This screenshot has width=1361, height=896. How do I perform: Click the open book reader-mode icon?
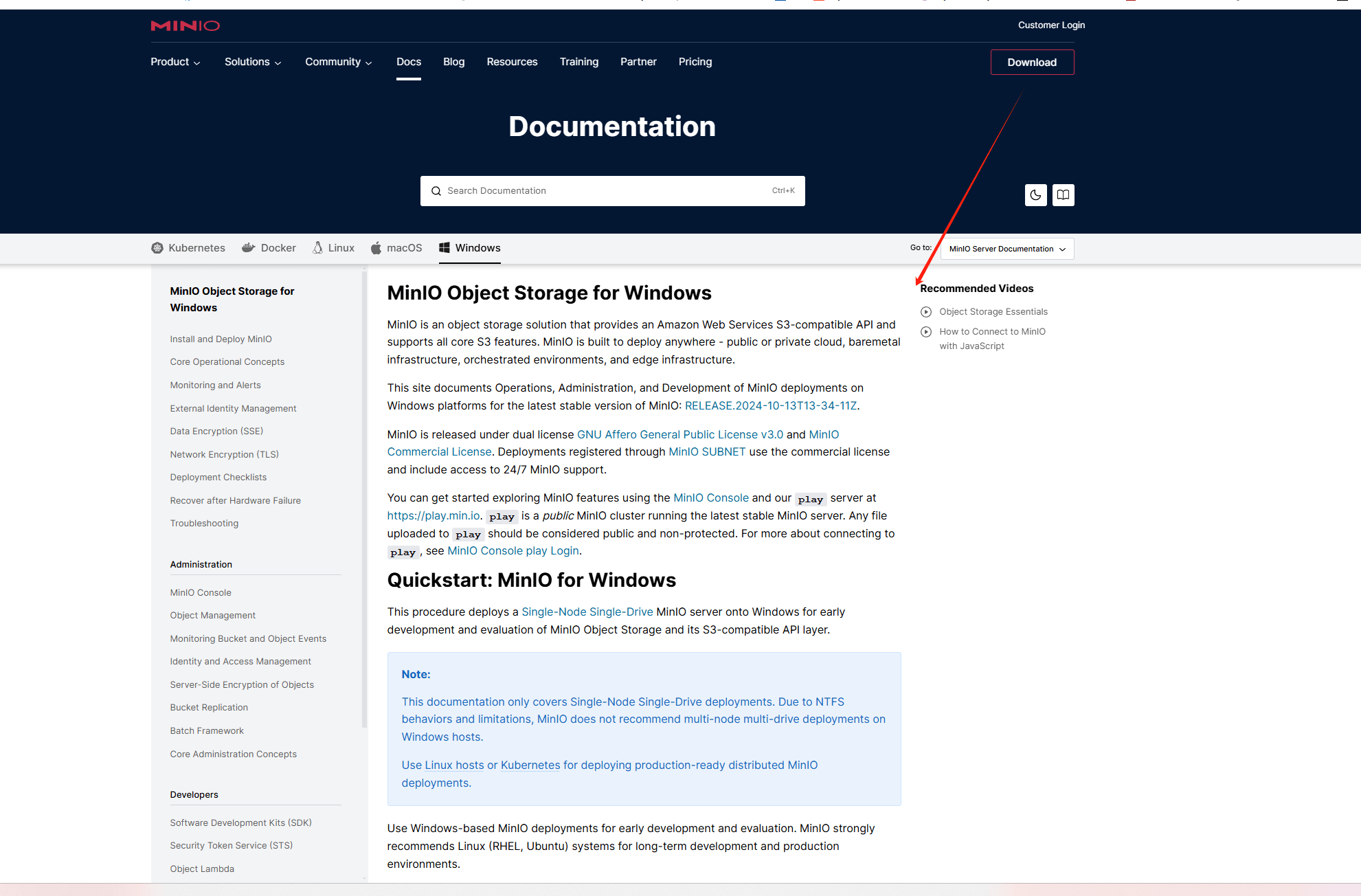click(x=1063, y=195)
